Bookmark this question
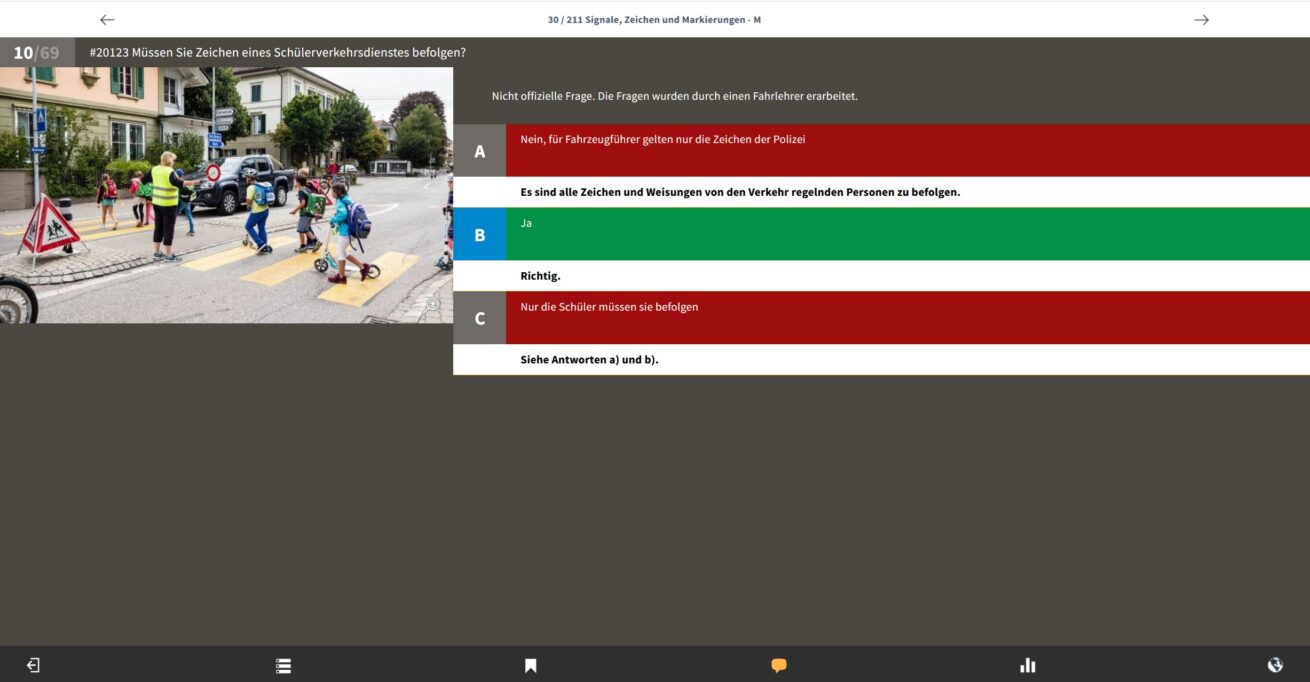The image size is (1310, 682). pyautogui.click(x=531, y=665)
